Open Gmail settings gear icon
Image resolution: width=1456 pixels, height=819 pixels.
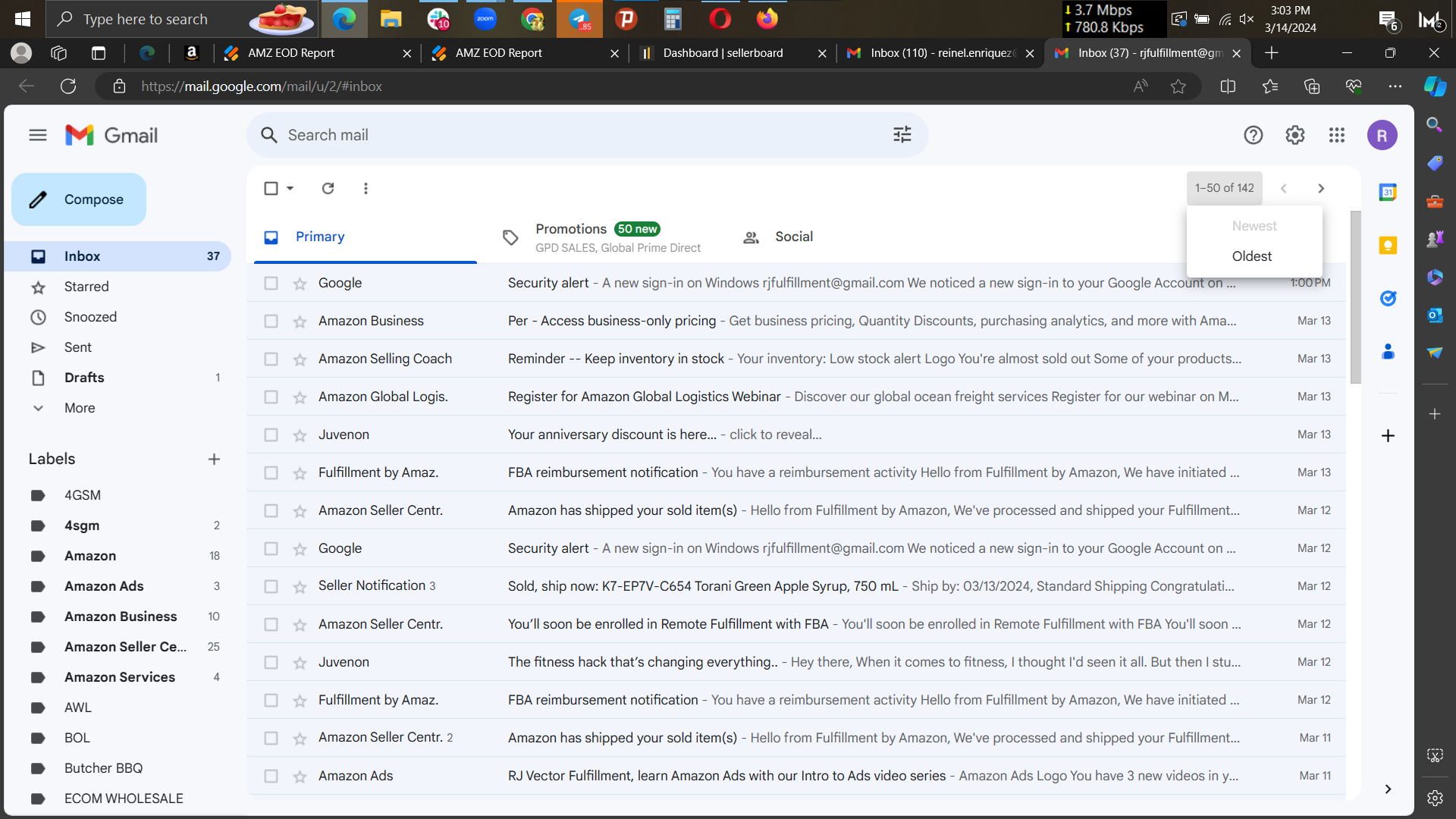(1295, 135)
